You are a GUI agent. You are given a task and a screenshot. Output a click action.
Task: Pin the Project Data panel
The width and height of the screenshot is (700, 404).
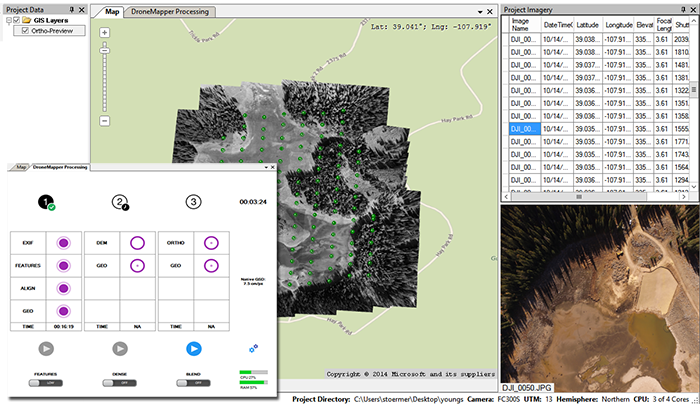[x=72, y=9]
